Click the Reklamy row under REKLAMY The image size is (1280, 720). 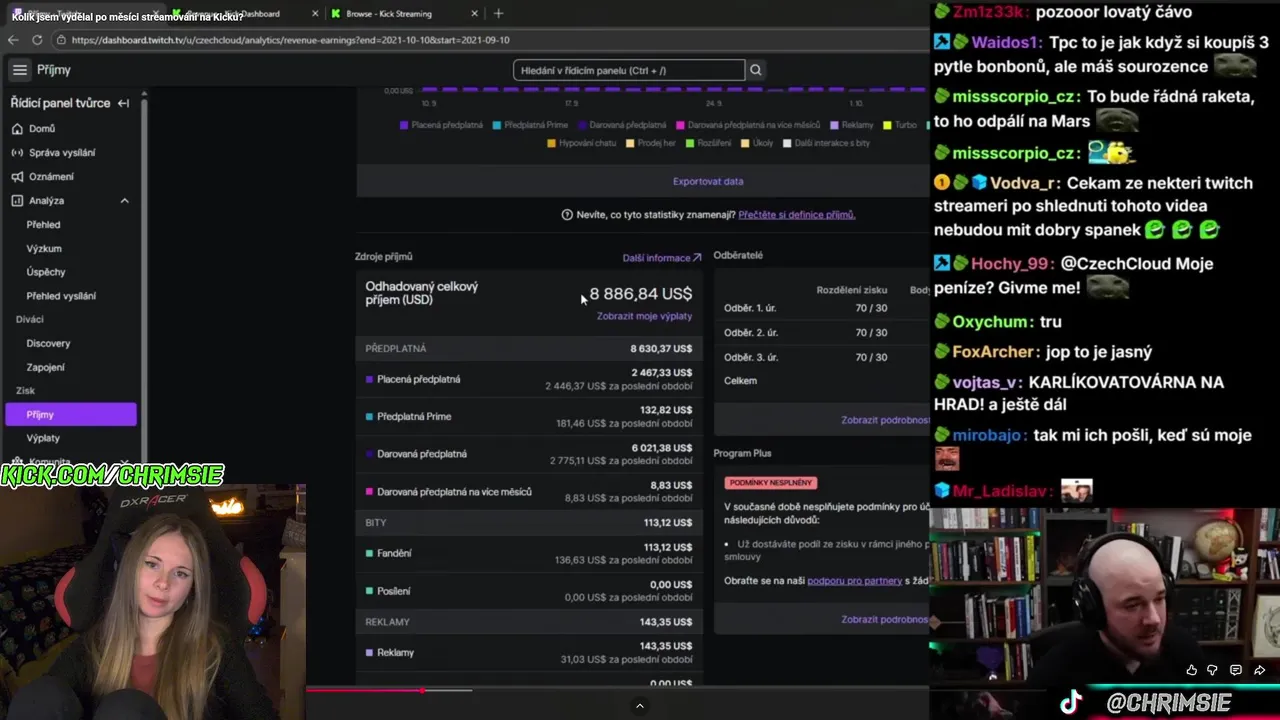pyautogui.click(x=529, y=652)
